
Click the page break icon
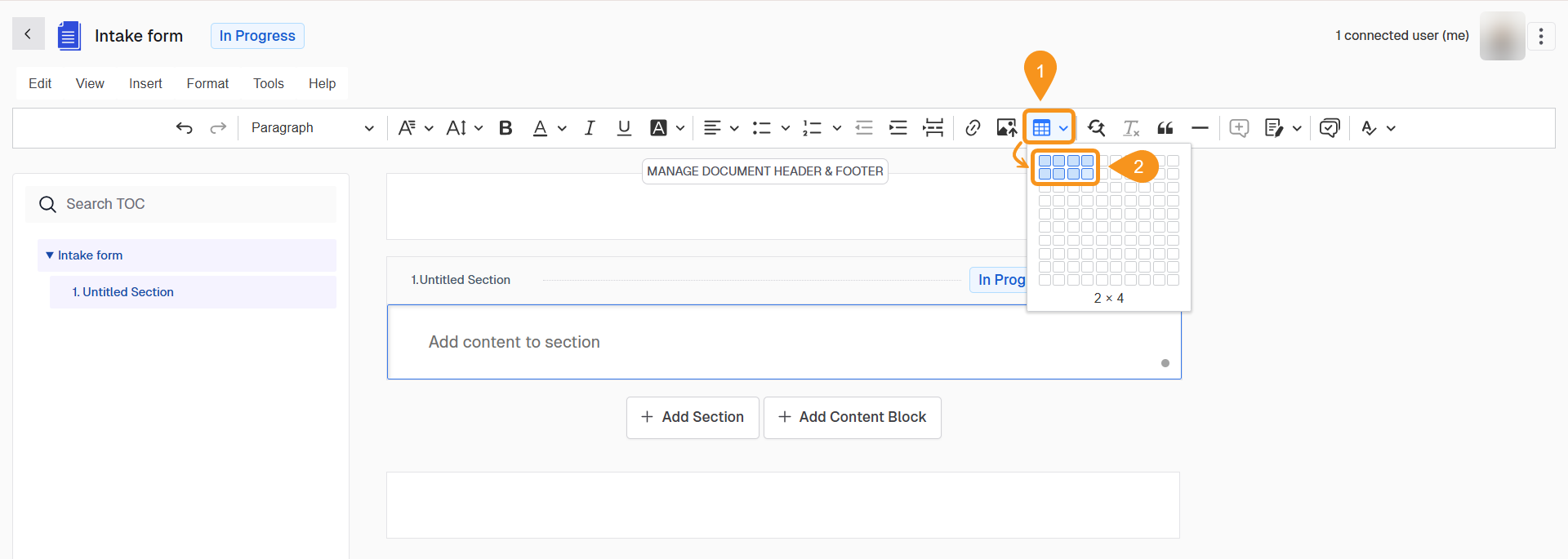click(933, 128)
